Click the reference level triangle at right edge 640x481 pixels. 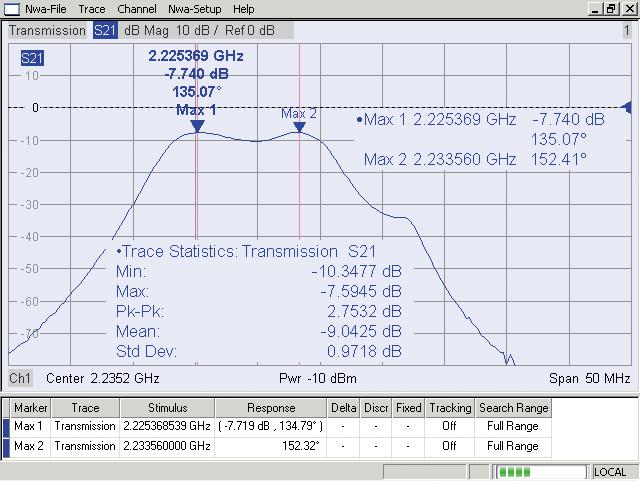[628, 108]
